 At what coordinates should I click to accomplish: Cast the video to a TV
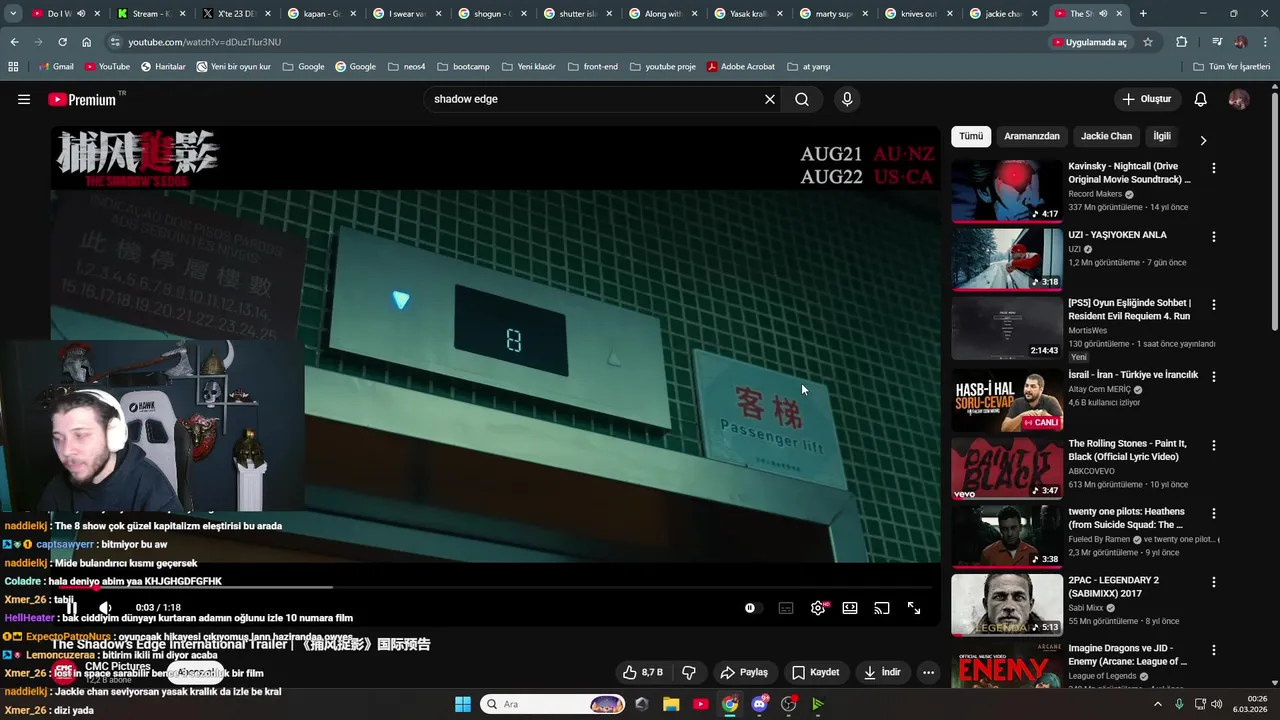[882, 608]
